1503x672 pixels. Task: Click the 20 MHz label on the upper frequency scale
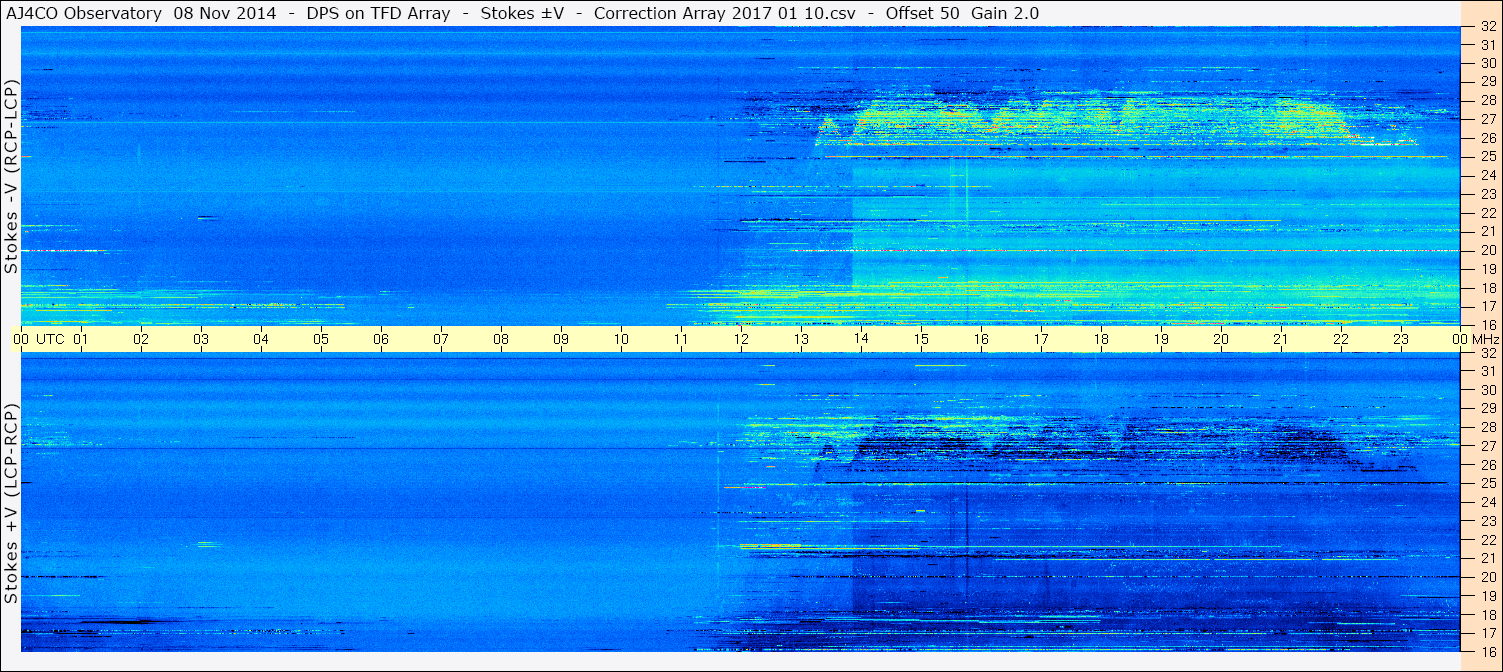coord(1487,250)
